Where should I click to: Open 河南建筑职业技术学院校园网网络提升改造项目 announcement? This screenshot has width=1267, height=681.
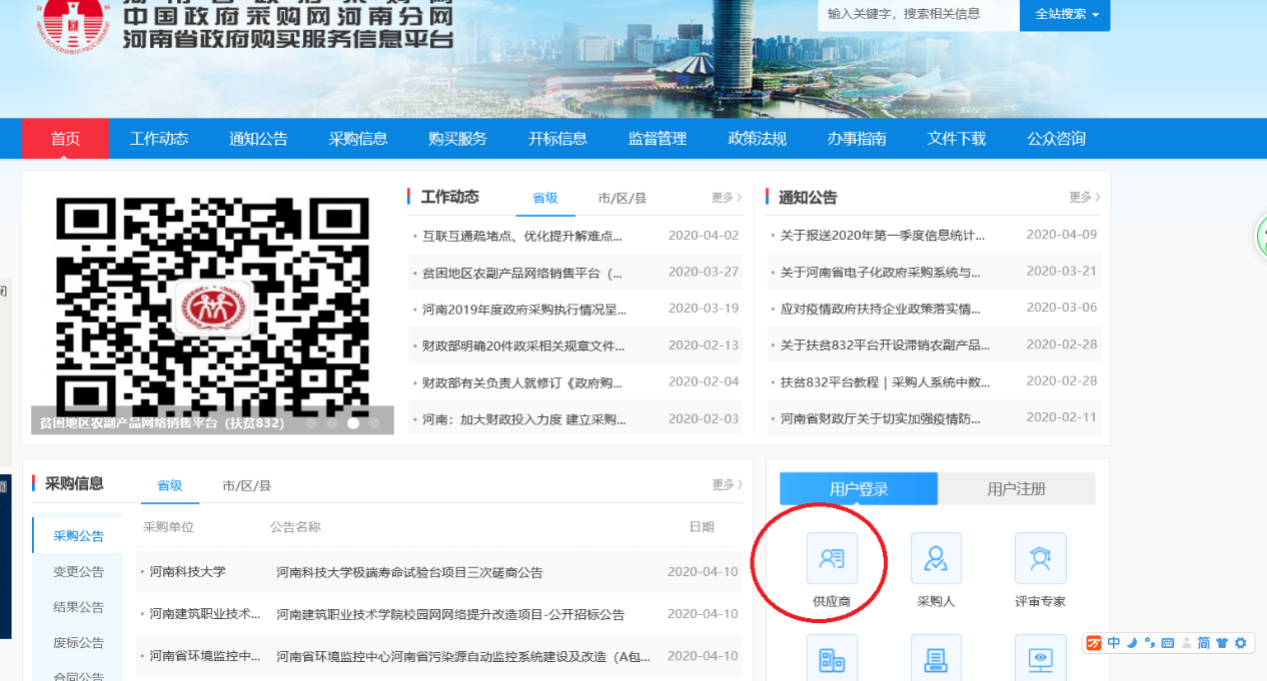coord(450,614)
